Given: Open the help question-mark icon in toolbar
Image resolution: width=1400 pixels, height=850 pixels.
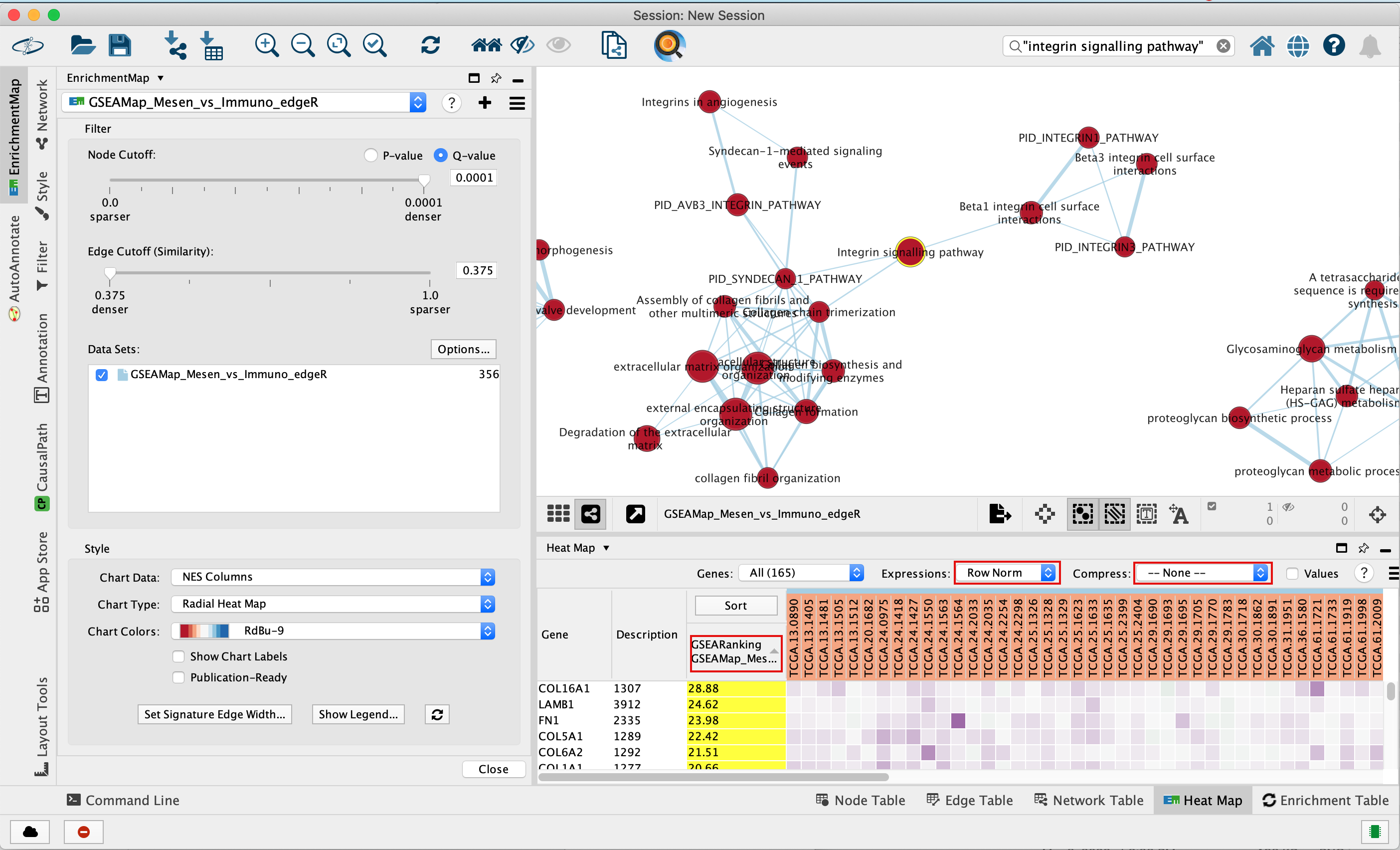Looking at the screenshot, I should 1334,45.
